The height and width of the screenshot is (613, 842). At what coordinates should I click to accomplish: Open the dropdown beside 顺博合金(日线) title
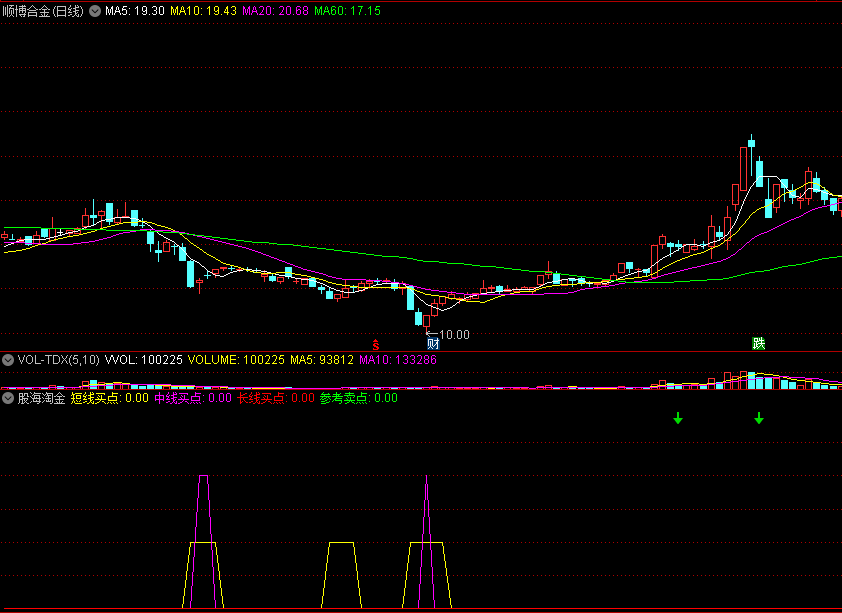point(95,11)
